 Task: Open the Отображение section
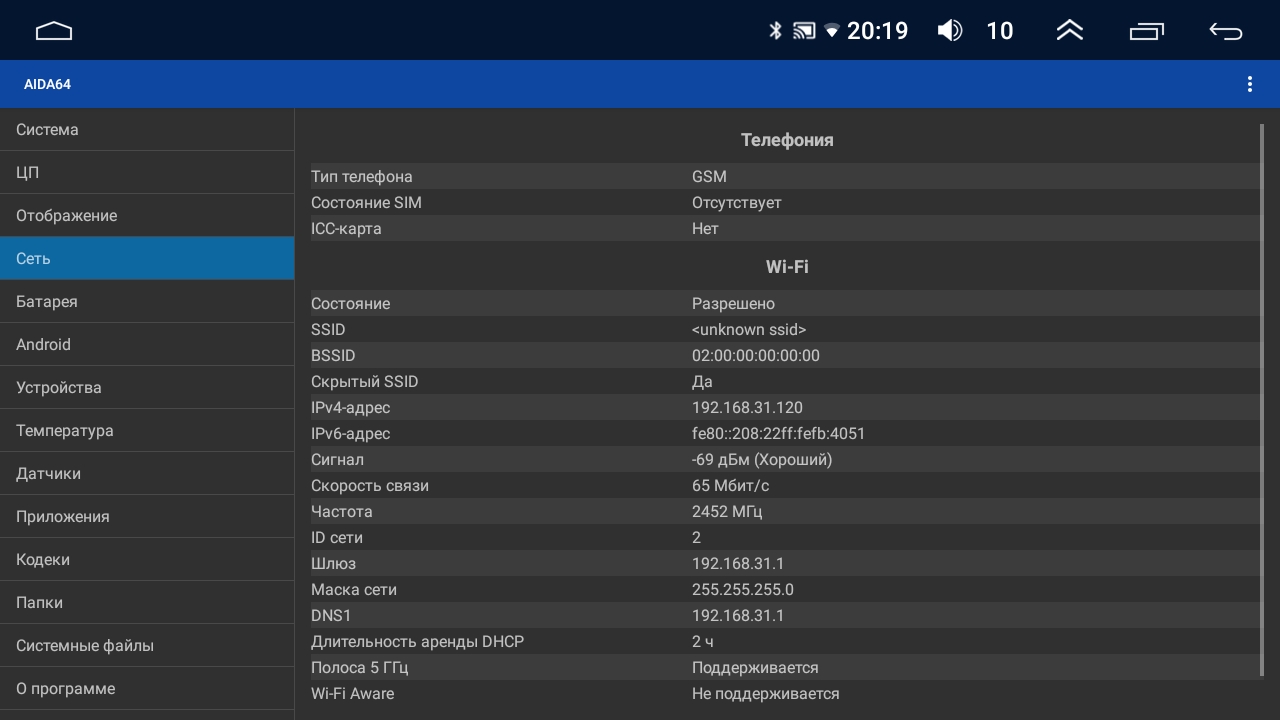(x=147, y=216)
